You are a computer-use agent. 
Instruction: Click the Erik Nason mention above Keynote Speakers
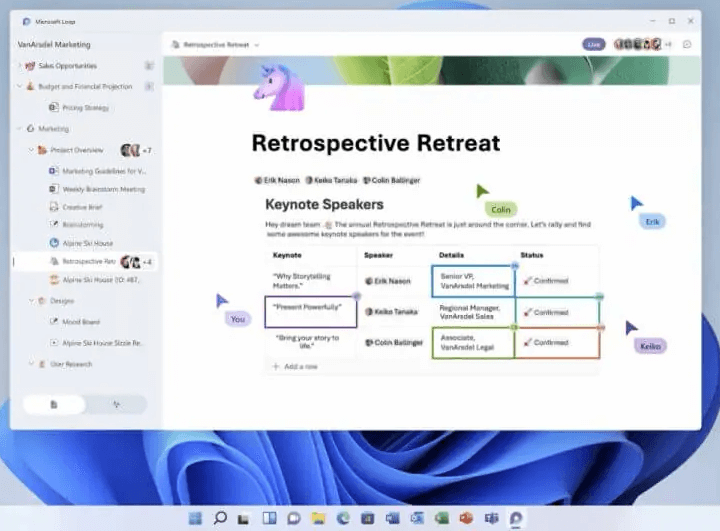pos(277,181)
